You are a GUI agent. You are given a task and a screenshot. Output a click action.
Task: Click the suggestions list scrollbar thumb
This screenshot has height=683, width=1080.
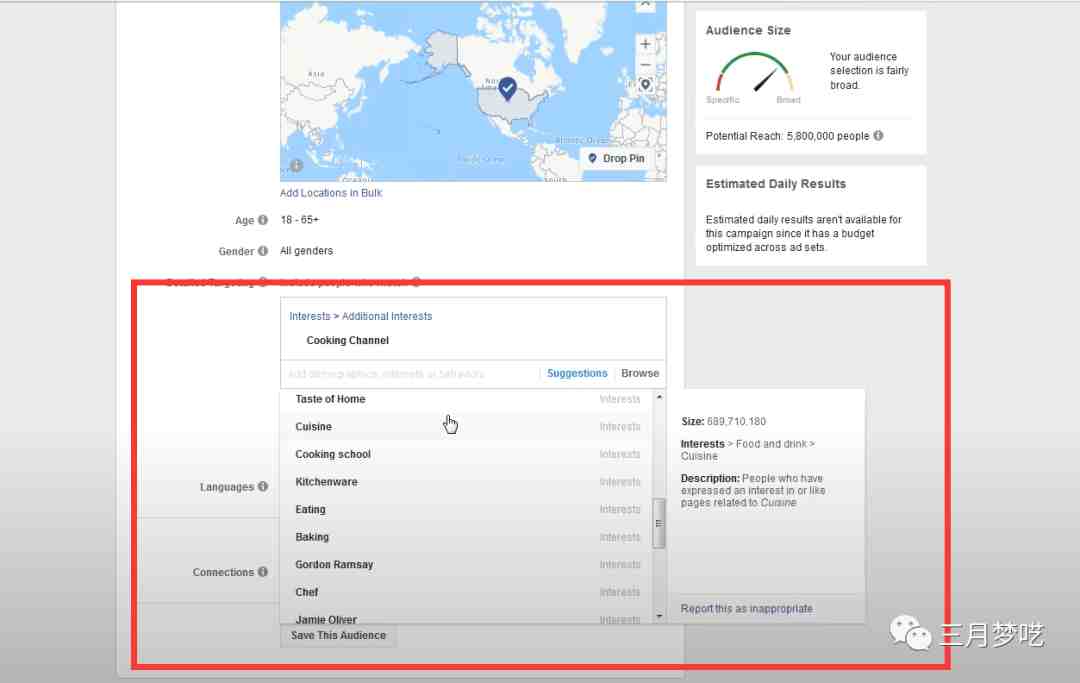click(658, 523)
